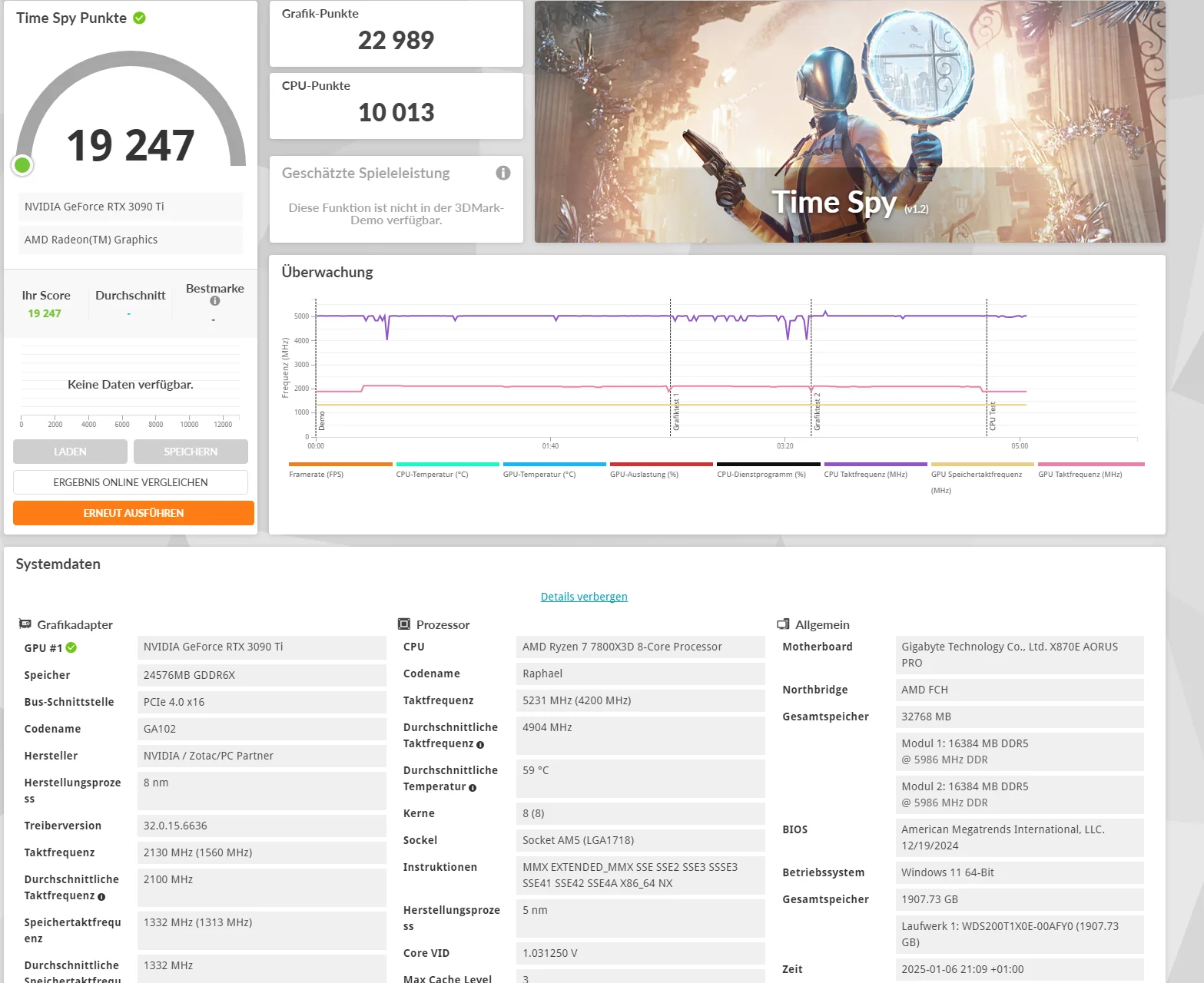Click the LADEN button

tap(70, 452)
